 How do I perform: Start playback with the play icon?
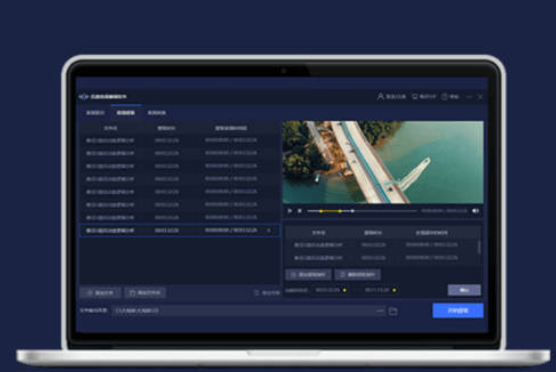coord(290,211)
